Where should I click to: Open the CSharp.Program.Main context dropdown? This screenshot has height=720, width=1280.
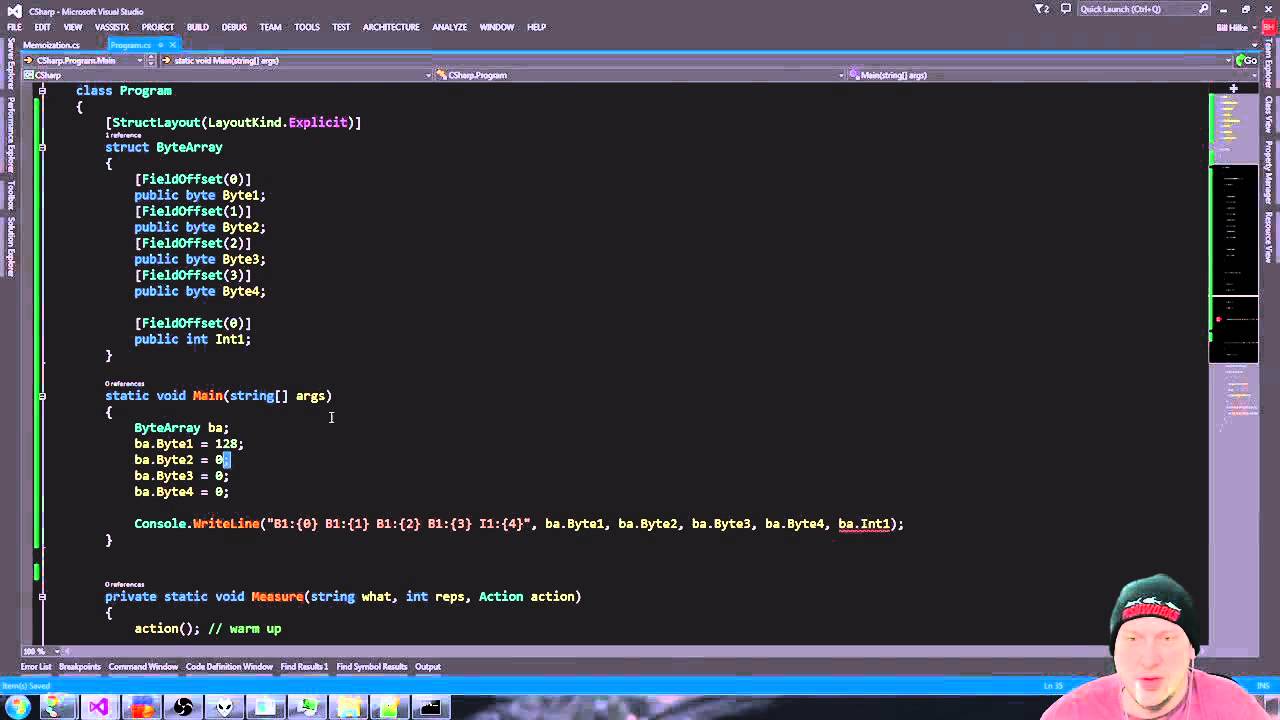84,60
